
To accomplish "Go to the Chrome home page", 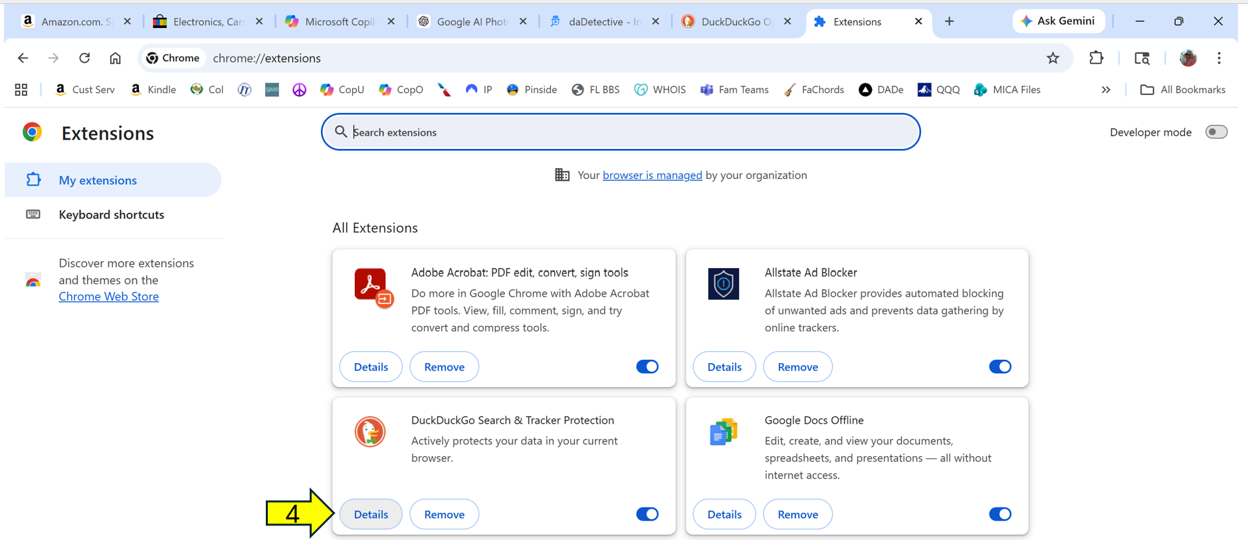I will pos(115,58).
